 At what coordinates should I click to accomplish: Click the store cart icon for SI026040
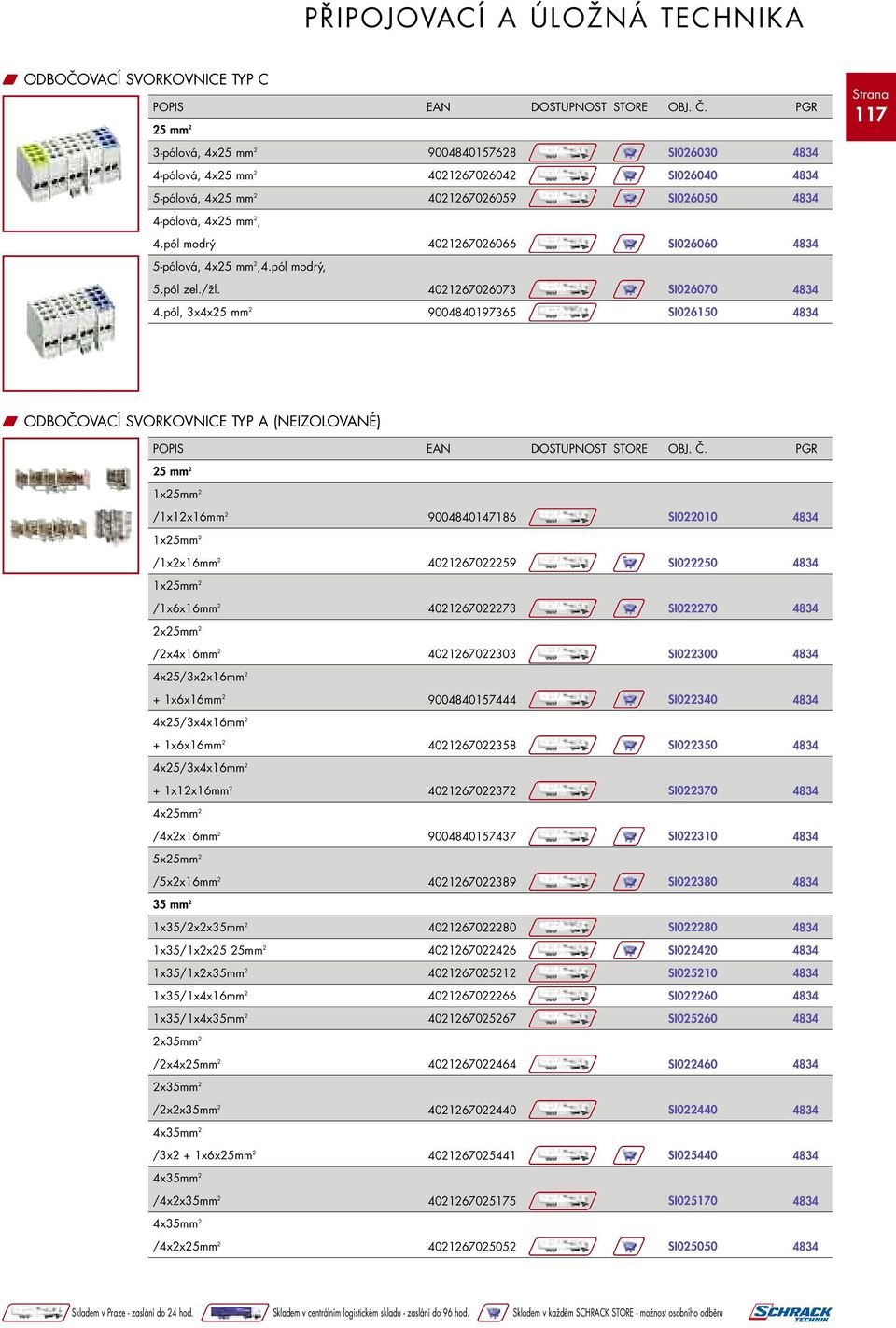tap(629, 175)
